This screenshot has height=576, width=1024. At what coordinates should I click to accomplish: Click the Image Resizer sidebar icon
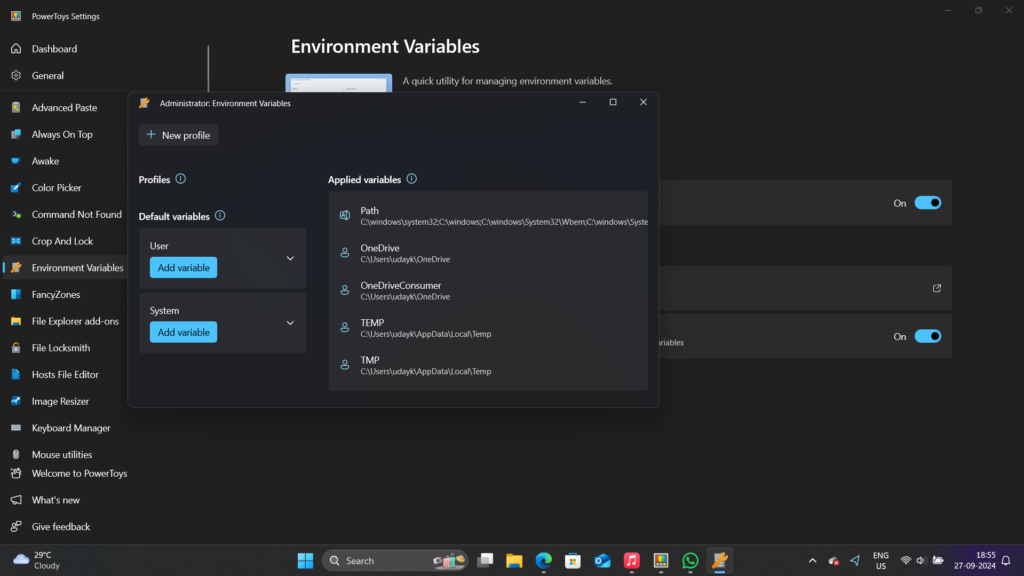click(x=16, y=402)
